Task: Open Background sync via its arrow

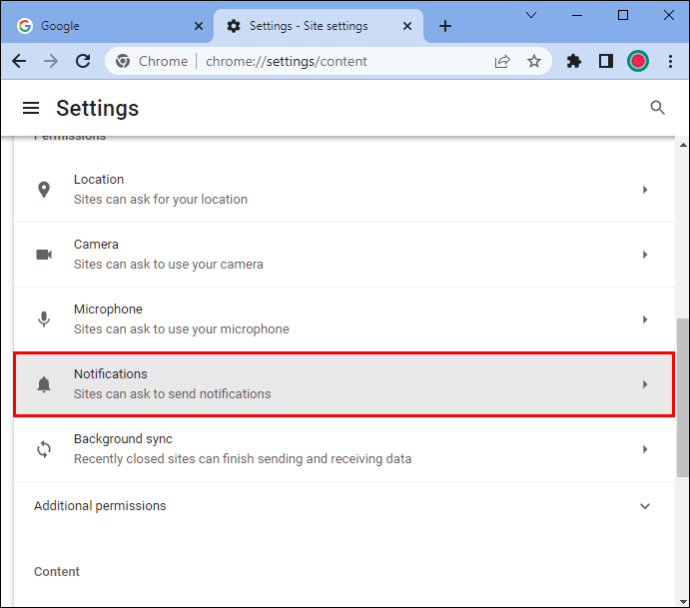Action: 645,449
